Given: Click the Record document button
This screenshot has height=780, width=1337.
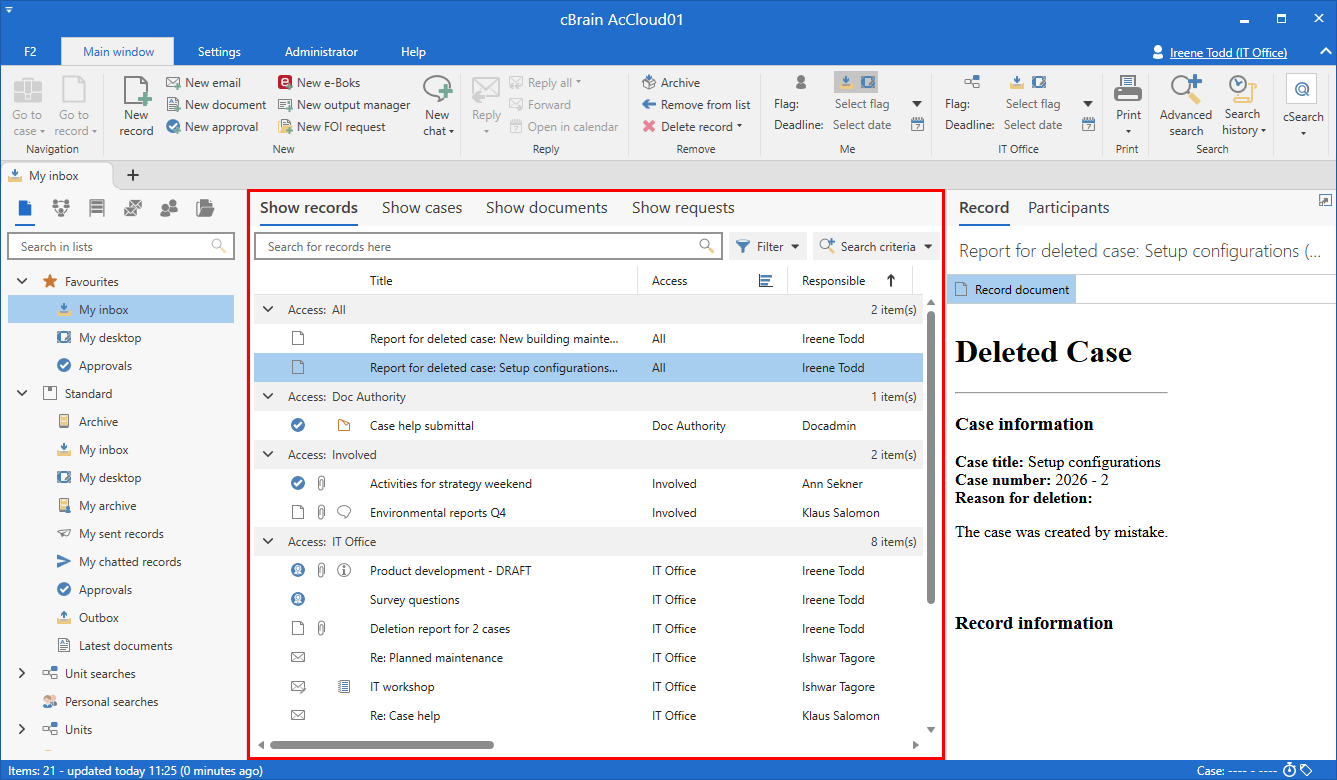Looking at the screenshot, I should point(1011,289).
